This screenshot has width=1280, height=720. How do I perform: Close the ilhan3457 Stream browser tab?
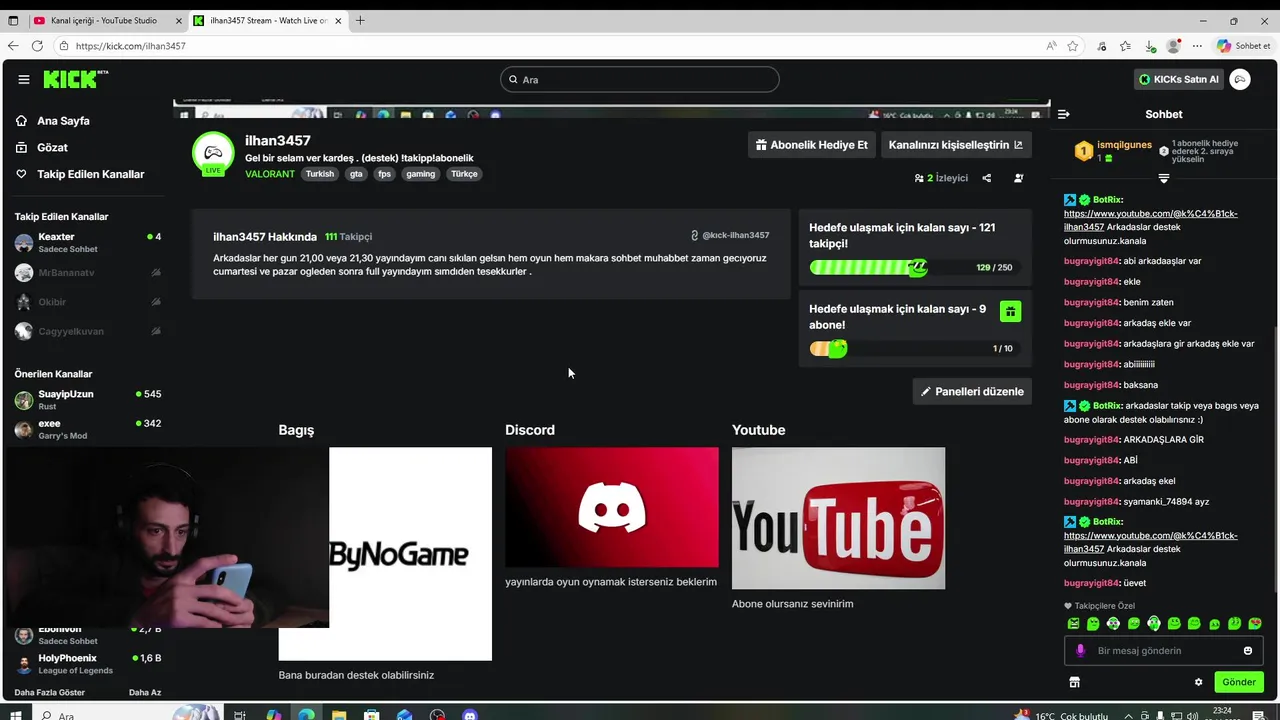(x=338, y=20)
